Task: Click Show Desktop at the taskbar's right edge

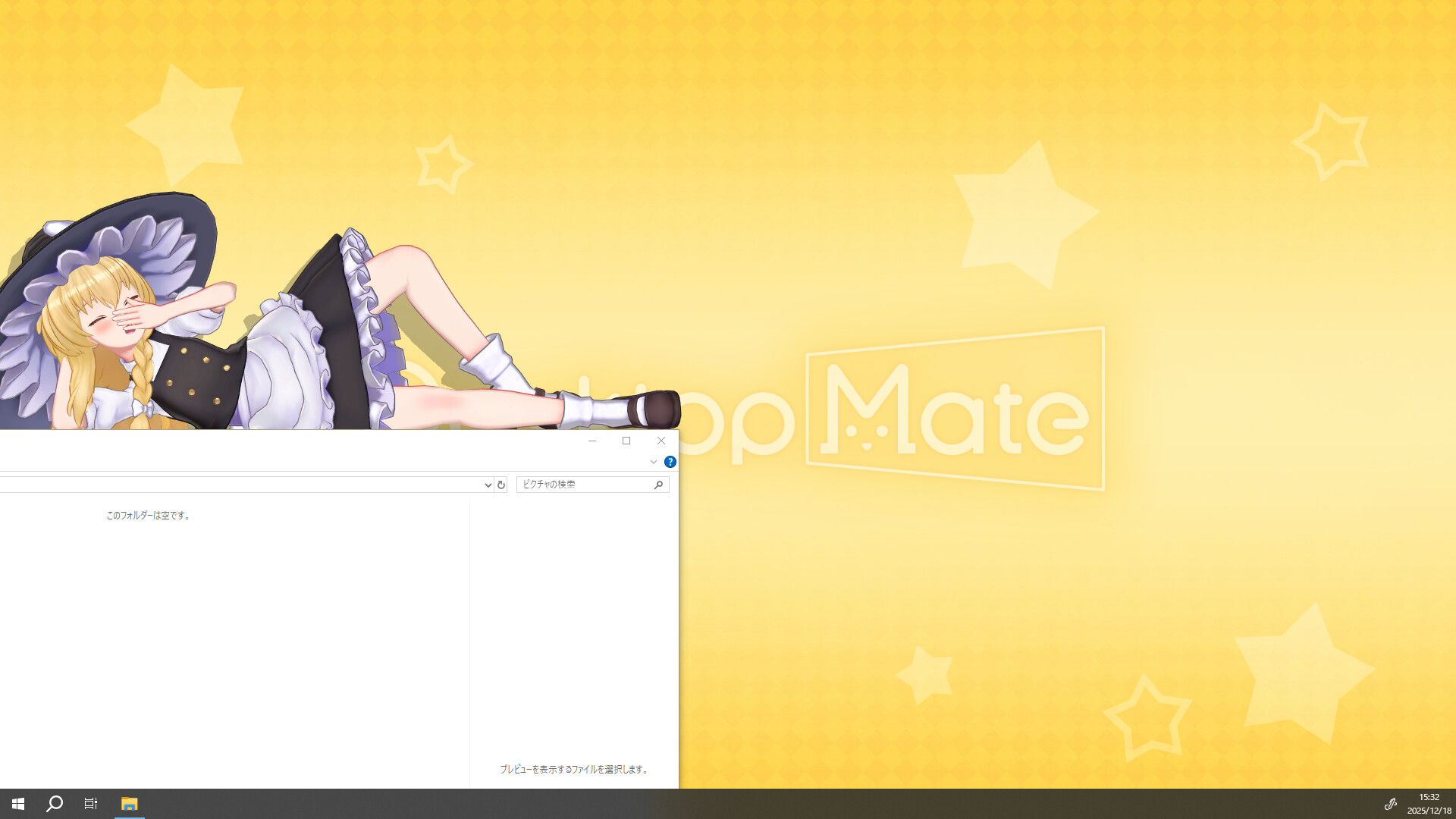Action: click(1454, 804)
